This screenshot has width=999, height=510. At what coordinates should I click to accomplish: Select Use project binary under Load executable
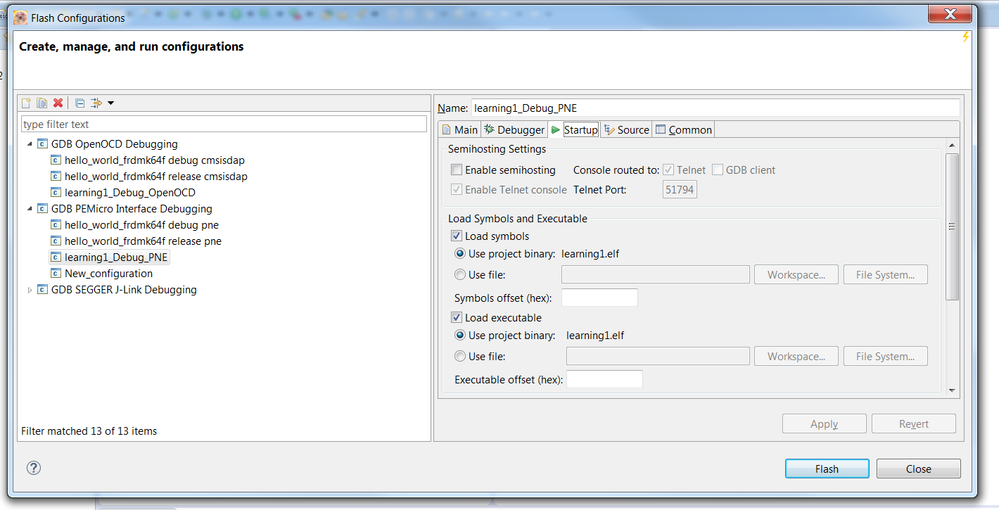tap(460, 335)
